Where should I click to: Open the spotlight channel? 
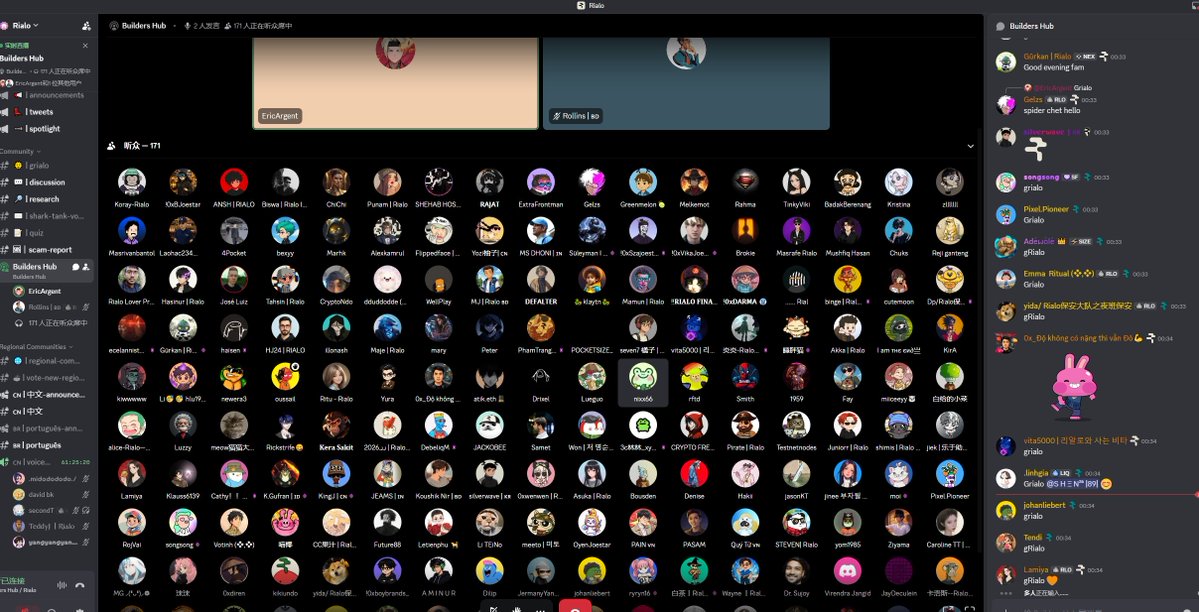click(47, 129)
